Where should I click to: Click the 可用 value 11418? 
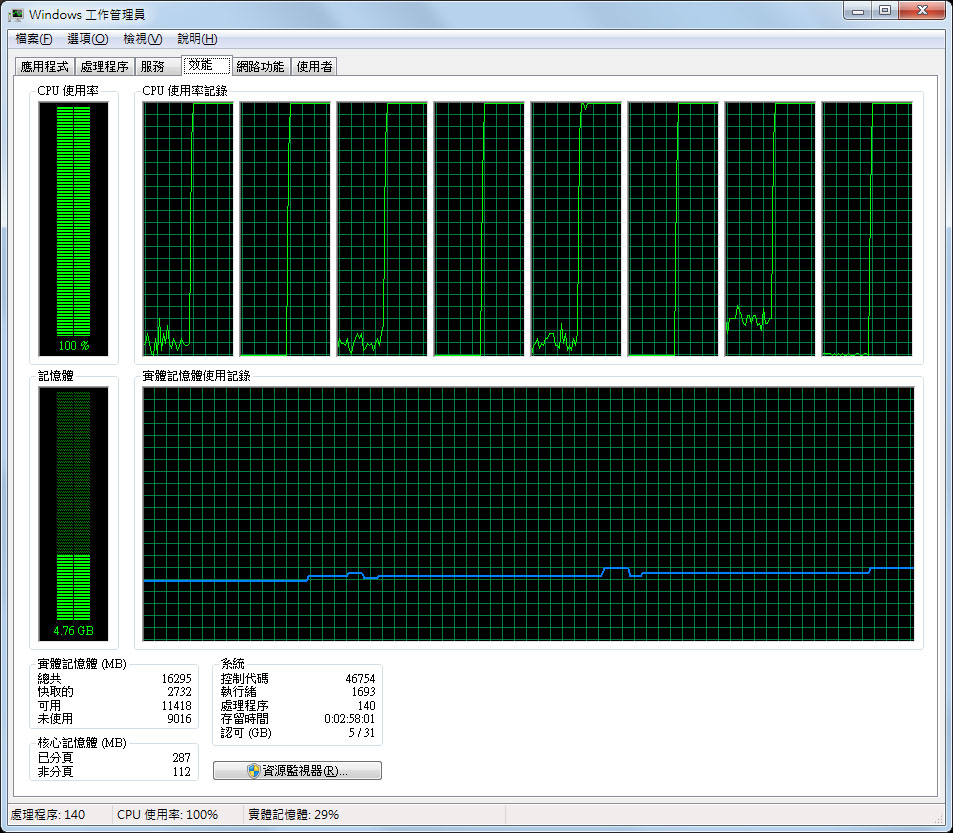176,705
